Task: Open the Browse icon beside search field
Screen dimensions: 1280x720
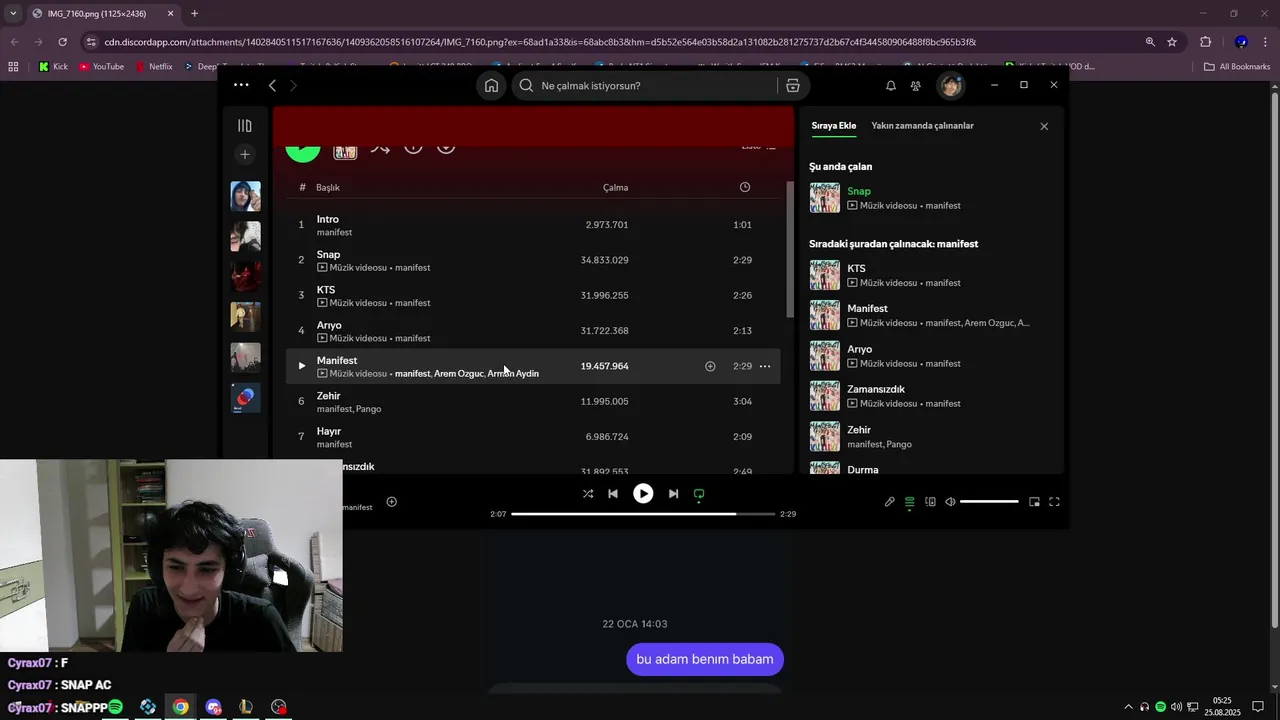Action: (x=793, y=86)
